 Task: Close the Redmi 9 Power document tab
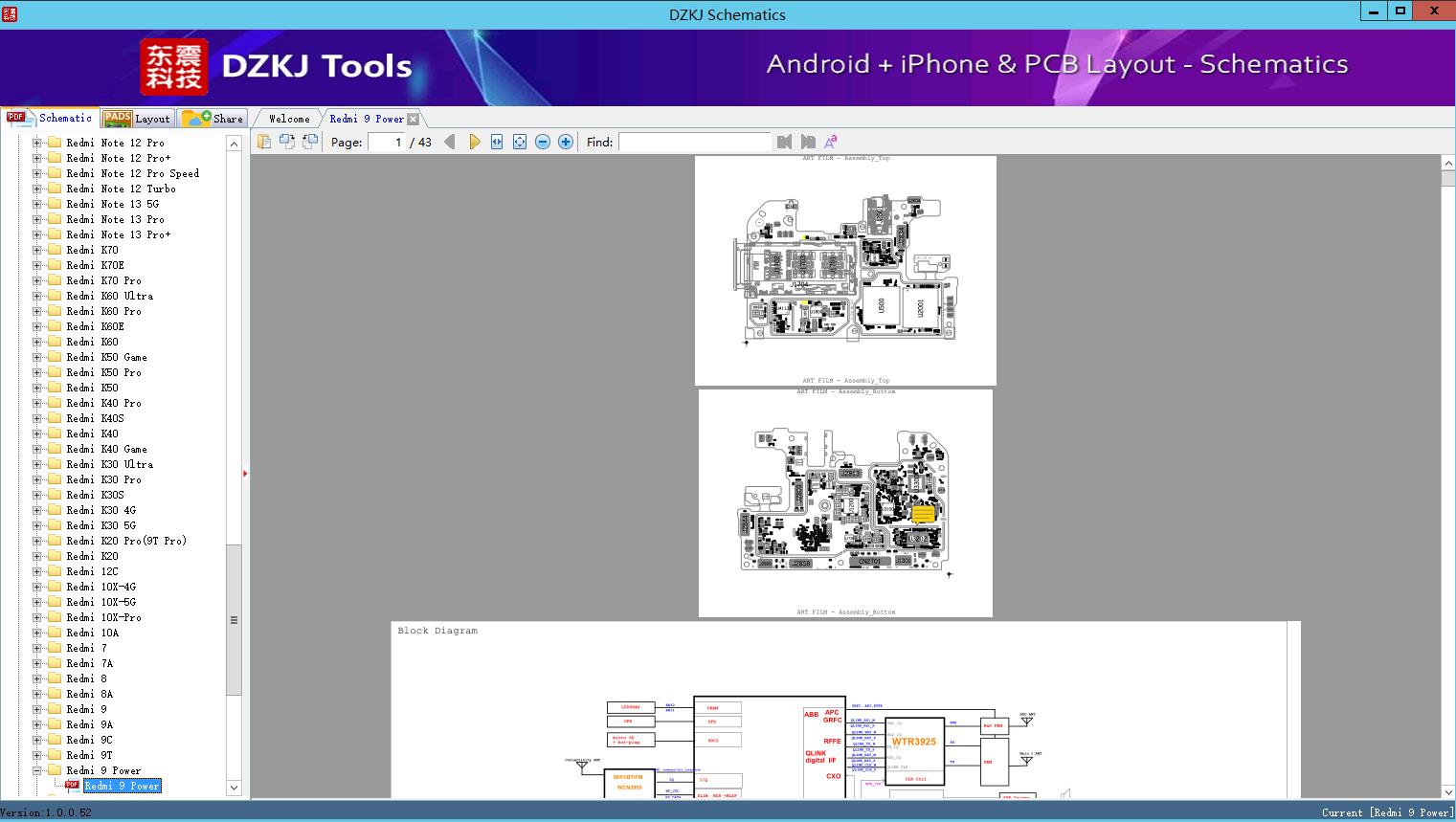pos(413,119)
